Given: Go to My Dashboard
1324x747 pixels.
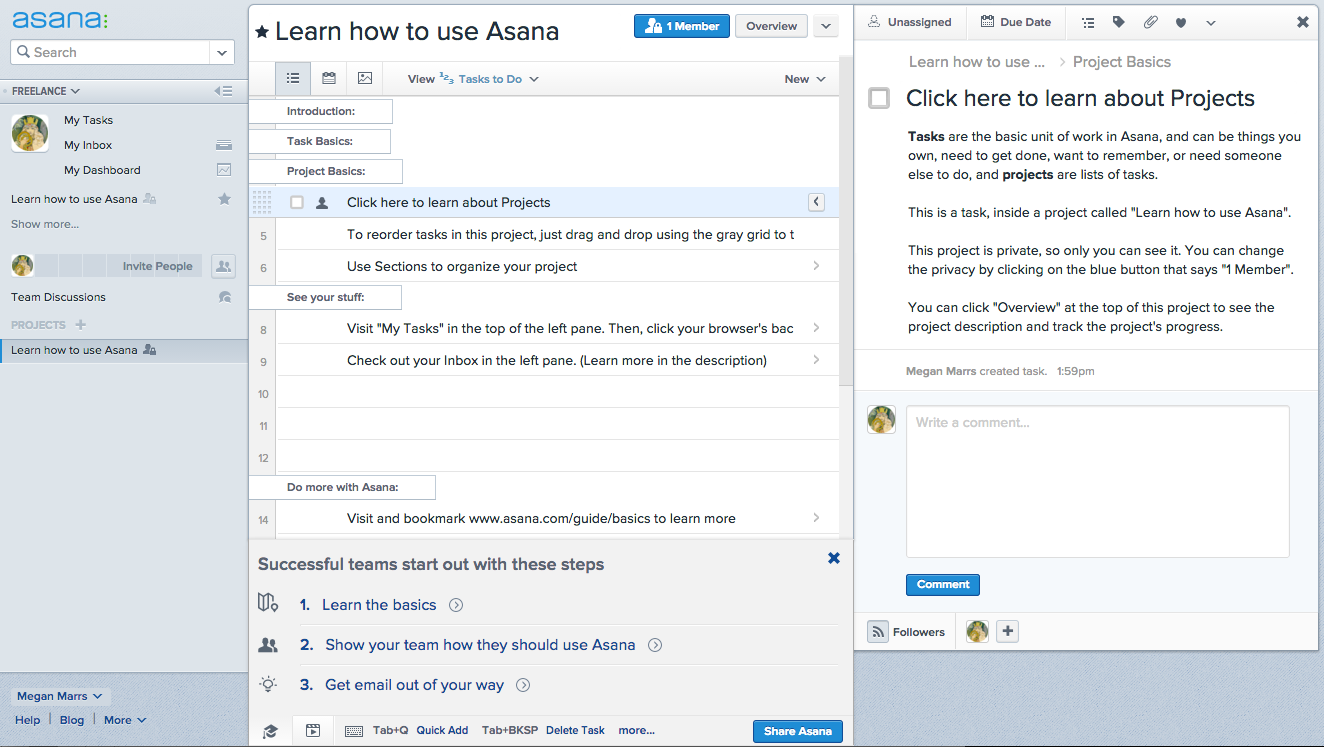Looking at the screenshot, I should point(102,170).
